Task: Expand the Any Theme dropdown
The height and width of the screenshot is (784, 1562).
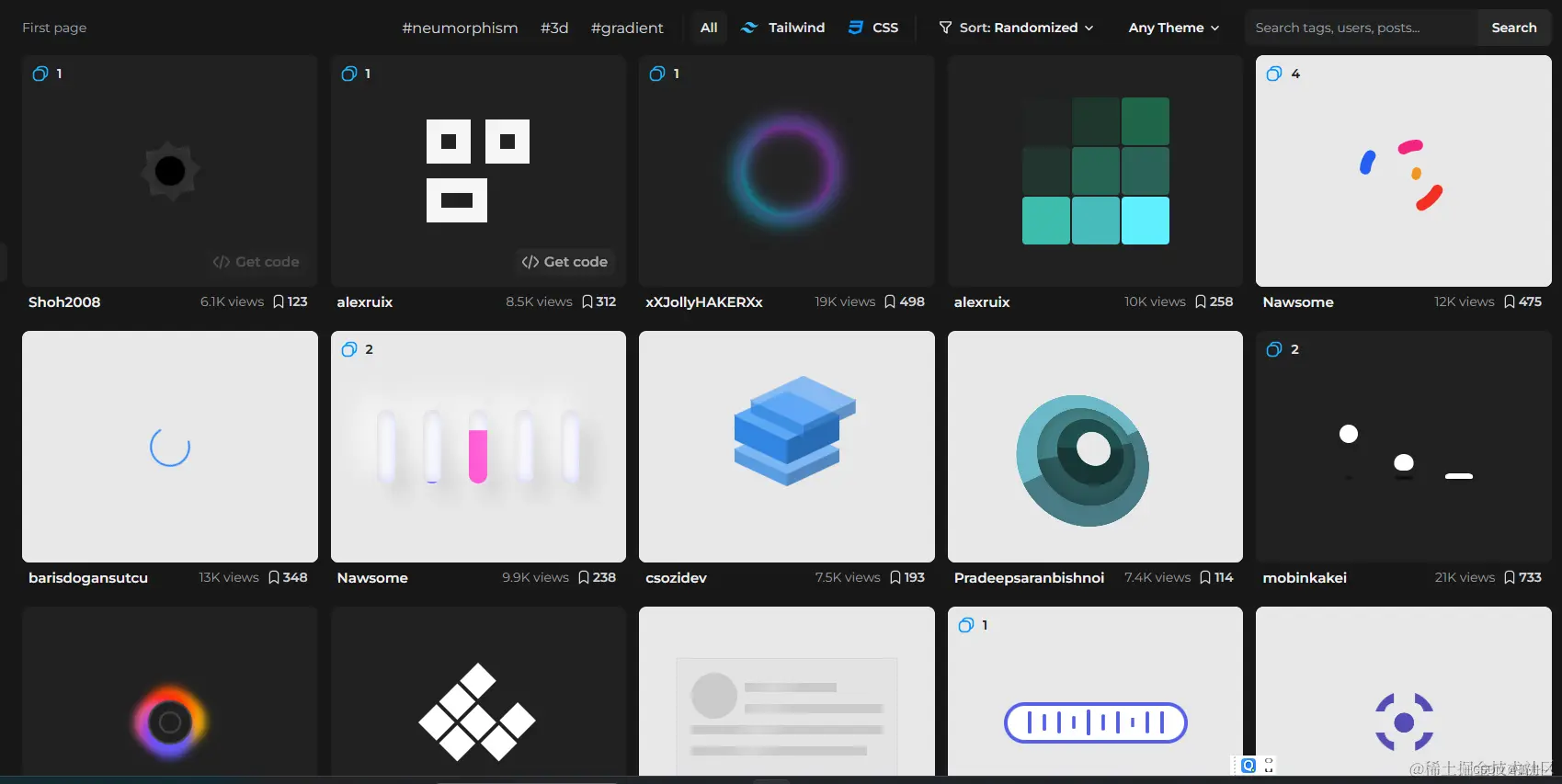Action: click(x=1174, y=28)
